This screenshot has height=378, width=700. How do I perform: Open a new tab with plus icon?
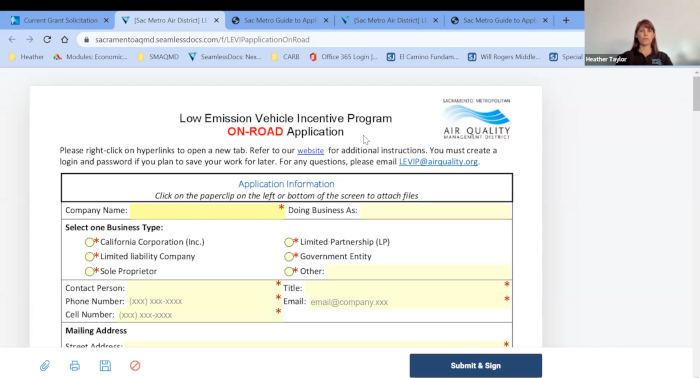(x=566, y=20)
